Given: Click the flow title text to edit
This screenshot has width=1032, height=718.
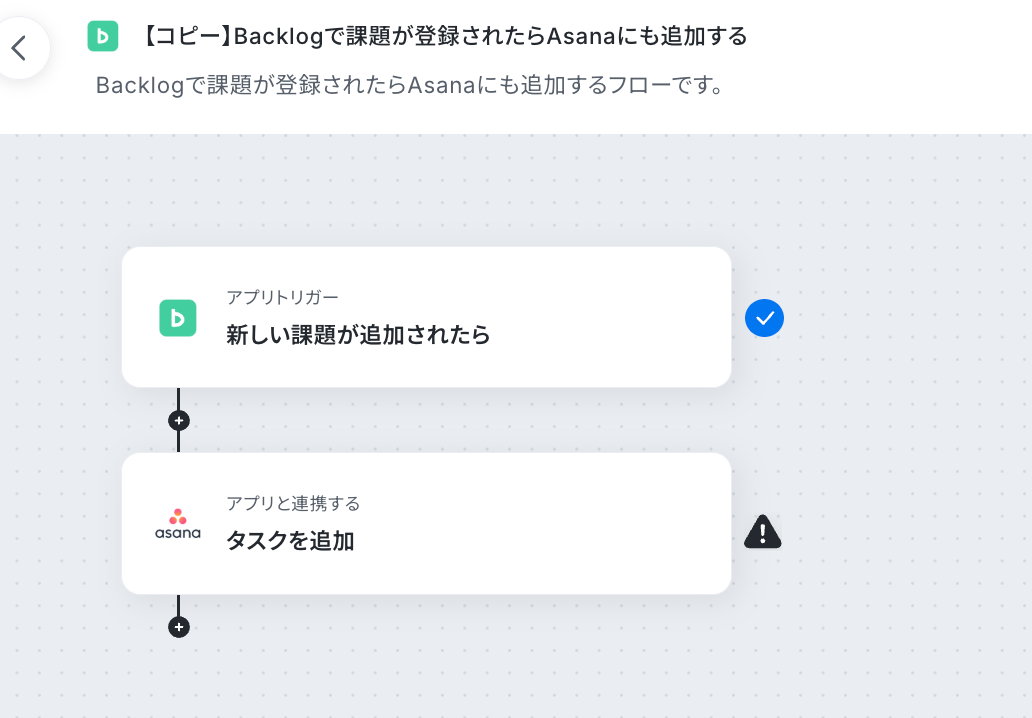Looking at the screenshot, I should coord(444,36).
